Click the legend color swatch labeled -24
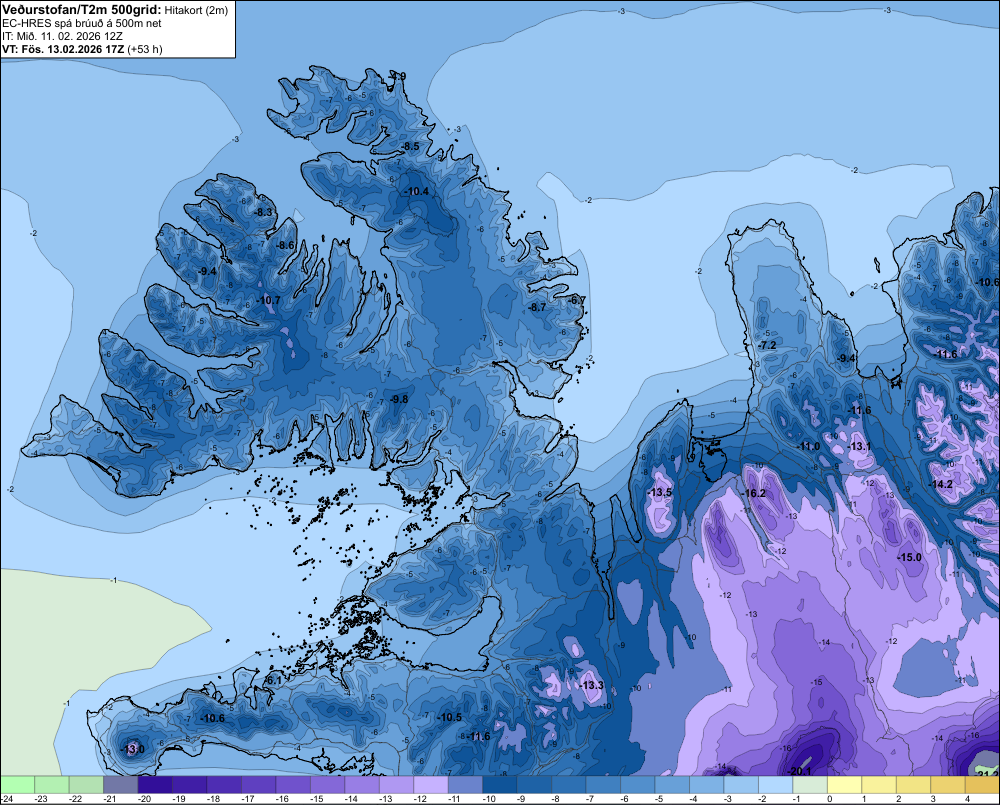 point(17,784)
